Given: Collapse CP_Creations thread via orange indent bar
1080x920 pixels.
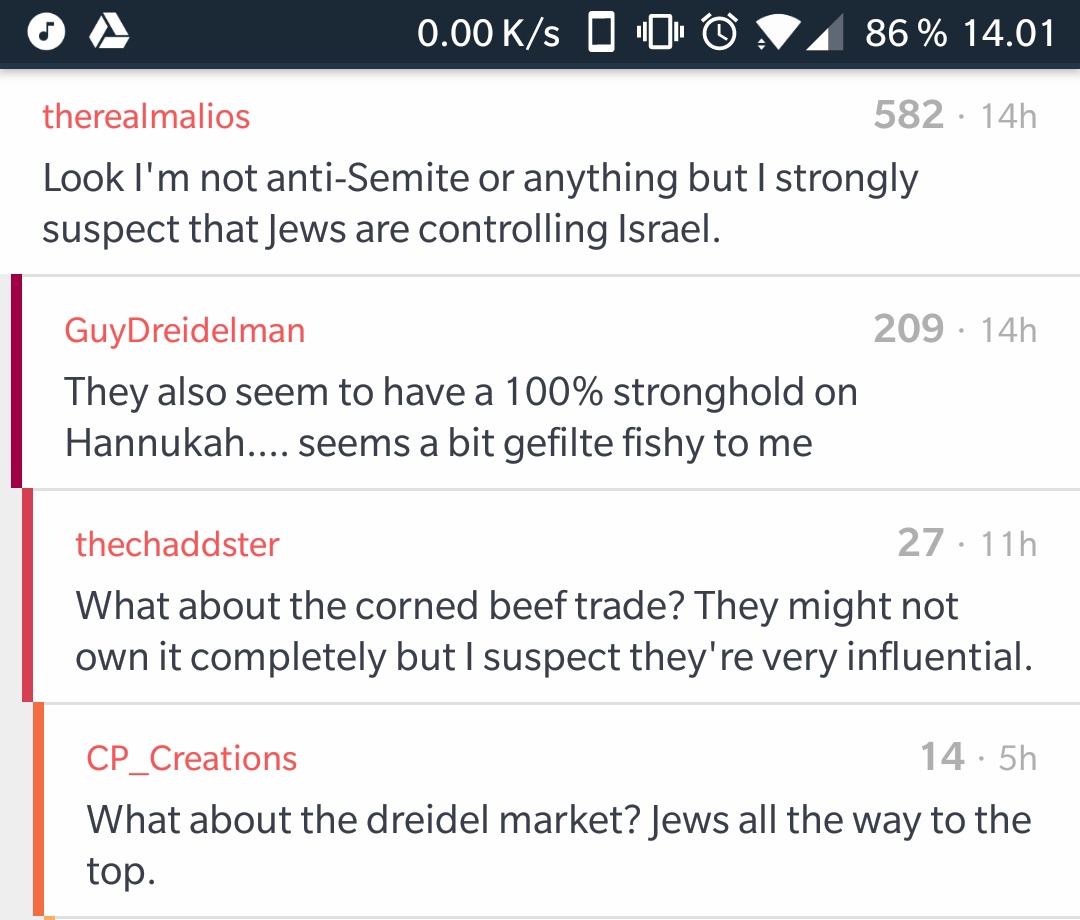Looking at the screenshot, I should click(x=38, y=809).
